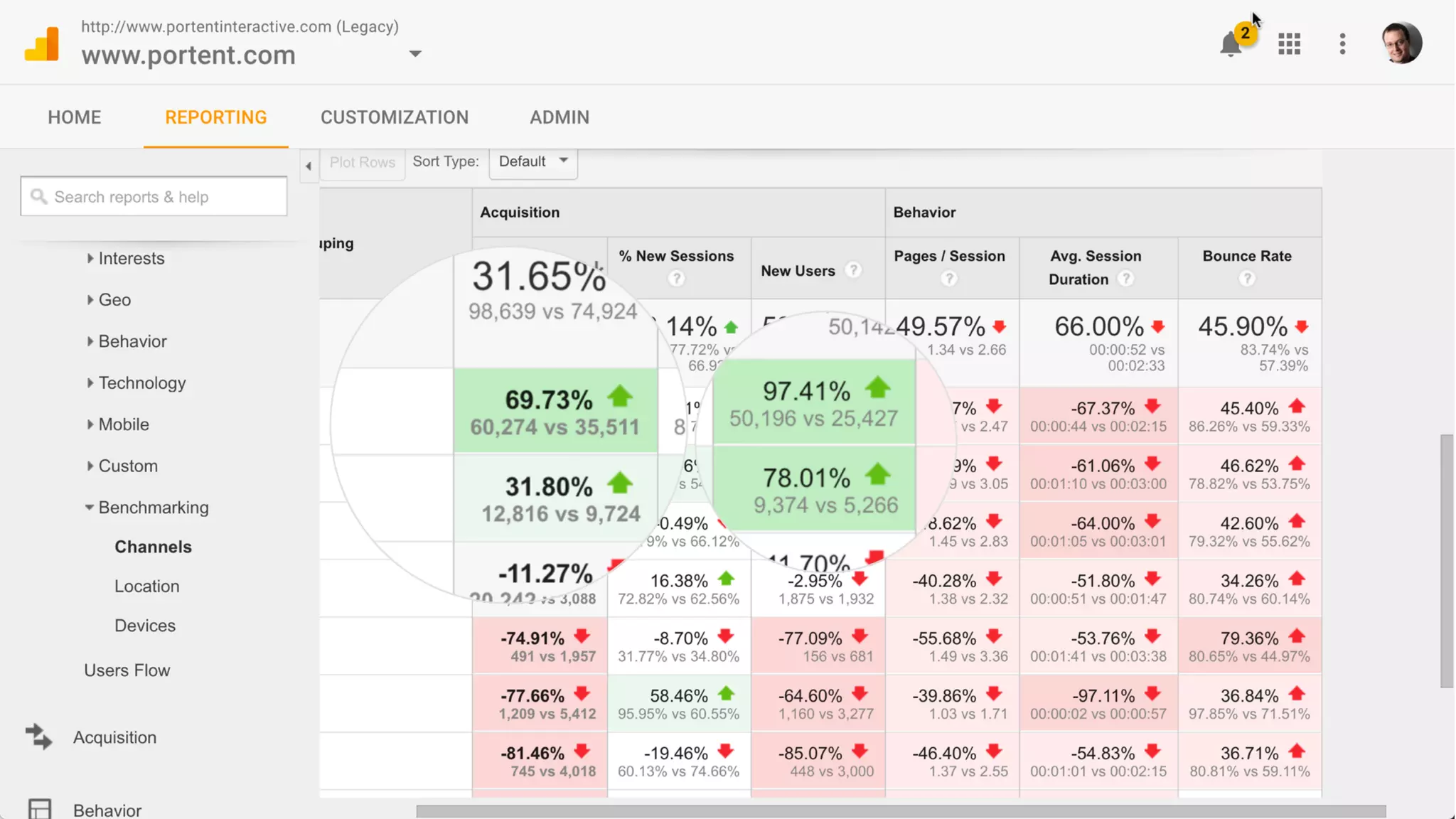Switch to the ADMIN tab
The width and height of the screenshot is (1456, 819).
click(560, 117)
